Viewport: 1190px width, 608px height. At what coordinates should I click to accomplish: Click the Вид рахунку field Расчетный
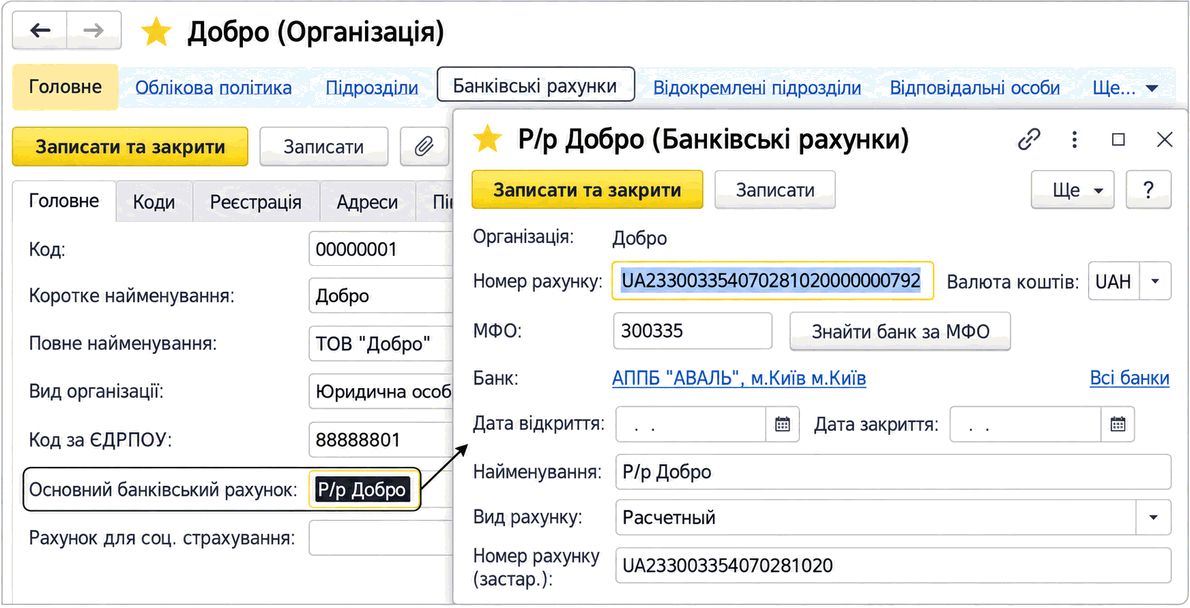876,518
